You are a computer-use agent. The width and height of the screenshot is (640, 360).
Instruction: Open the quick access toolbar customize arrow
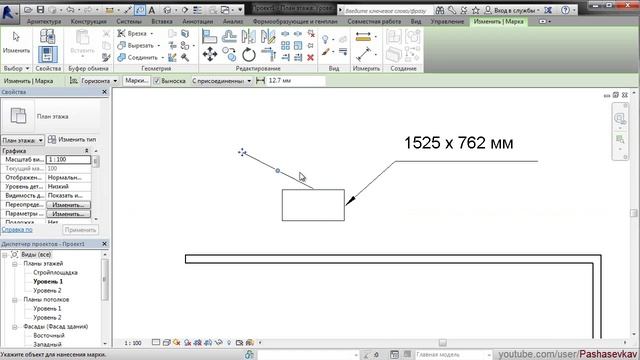click(240, 9)
